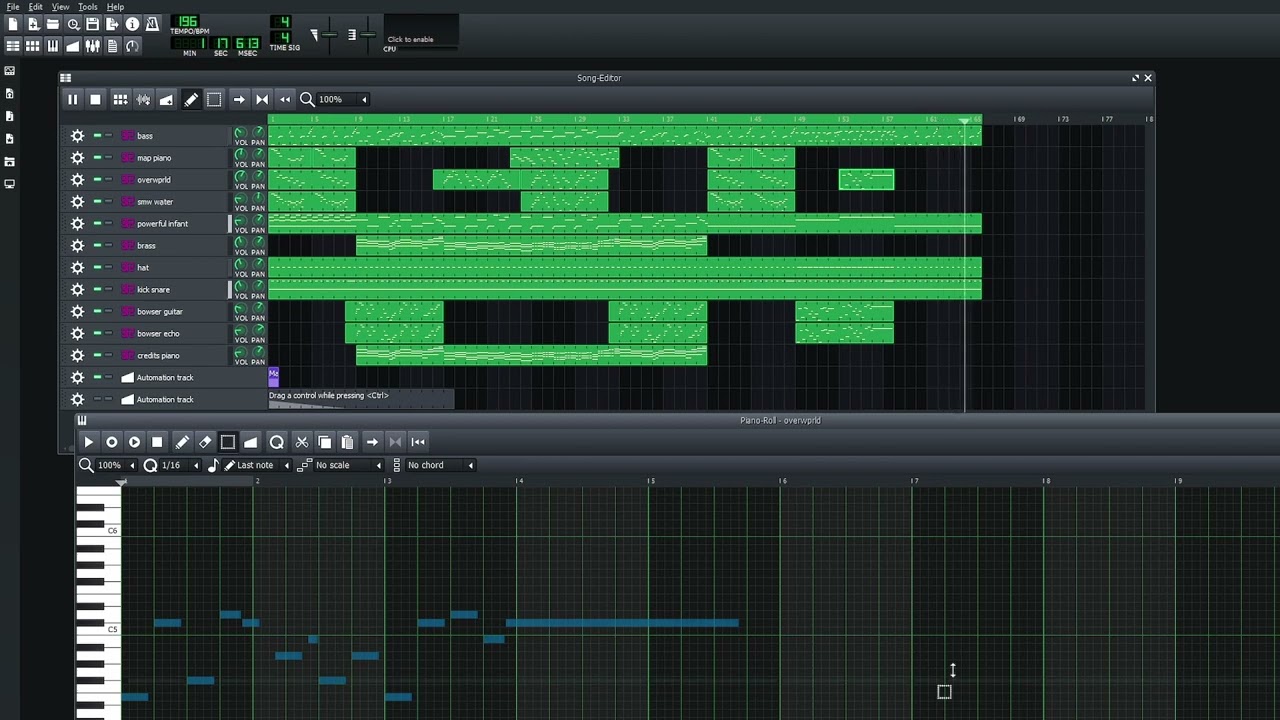This screenshot has width=1280, height=720.
Task: Mute the hat track
Action: 97,268
